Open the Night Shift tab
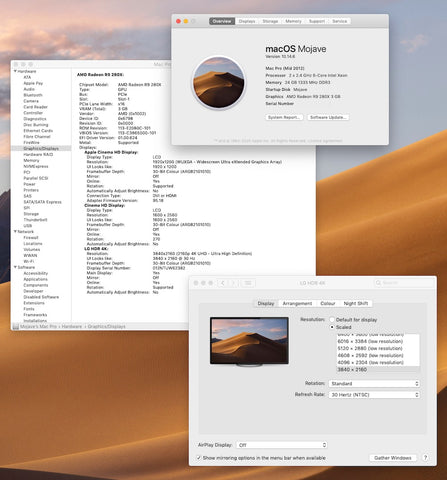This screenshot has height=480, width=447. [356, 303]
